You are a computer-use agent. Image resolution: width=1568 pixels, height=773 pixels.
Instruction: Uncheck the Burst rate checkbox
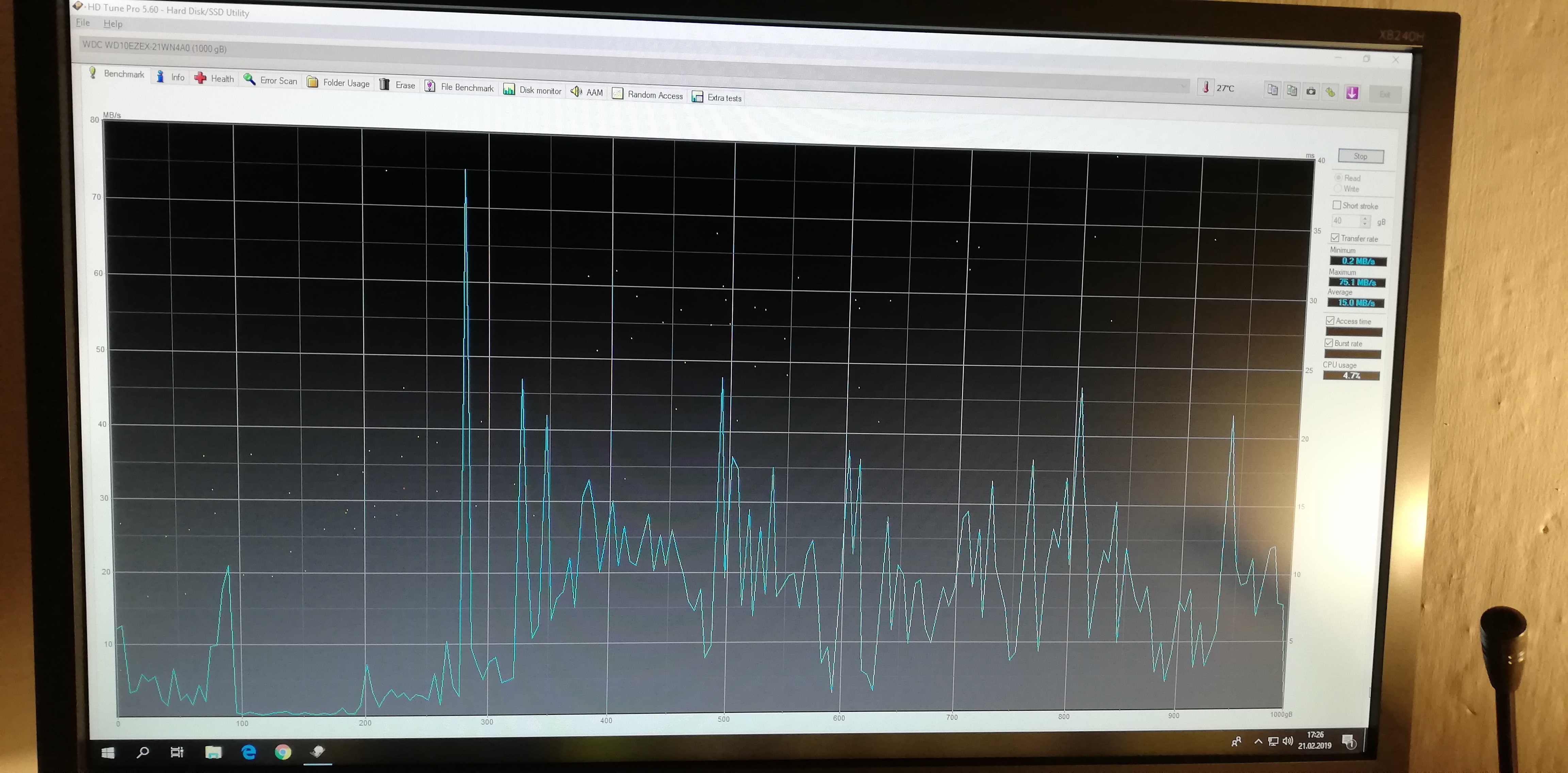coord(1329,343)
